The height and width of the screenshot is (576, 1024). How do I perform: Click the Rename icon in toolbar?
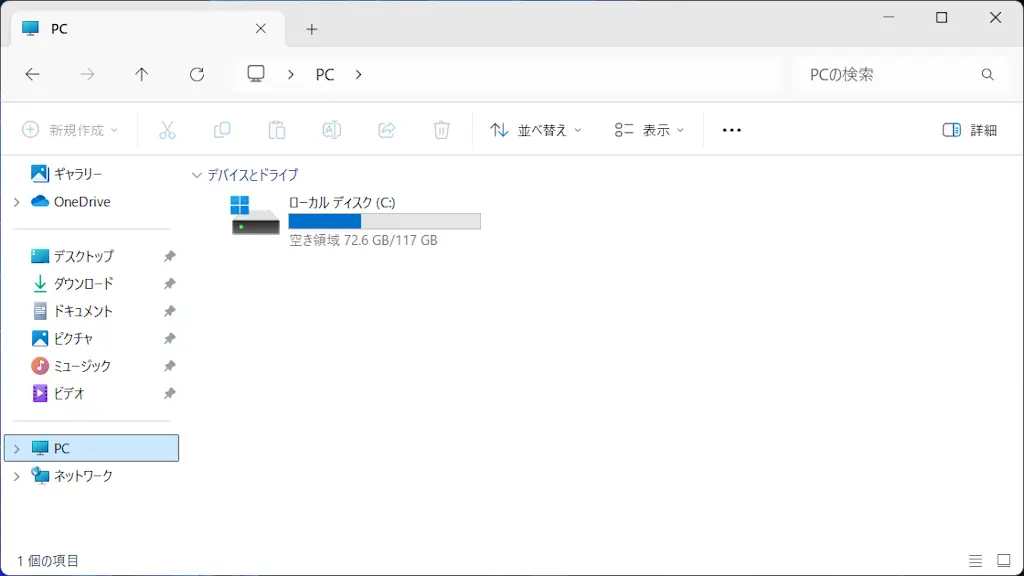(x=332, y=130)
